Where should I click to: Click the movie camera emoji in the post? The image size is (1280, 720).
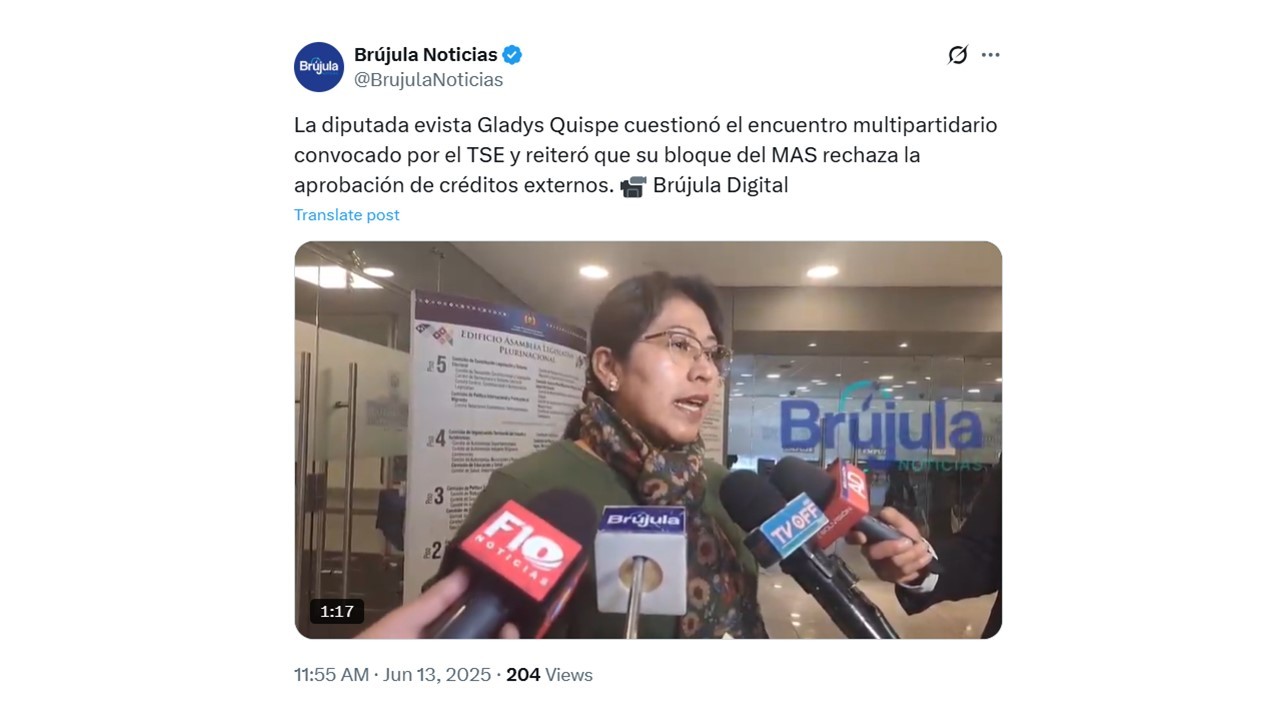coord(633,186)
